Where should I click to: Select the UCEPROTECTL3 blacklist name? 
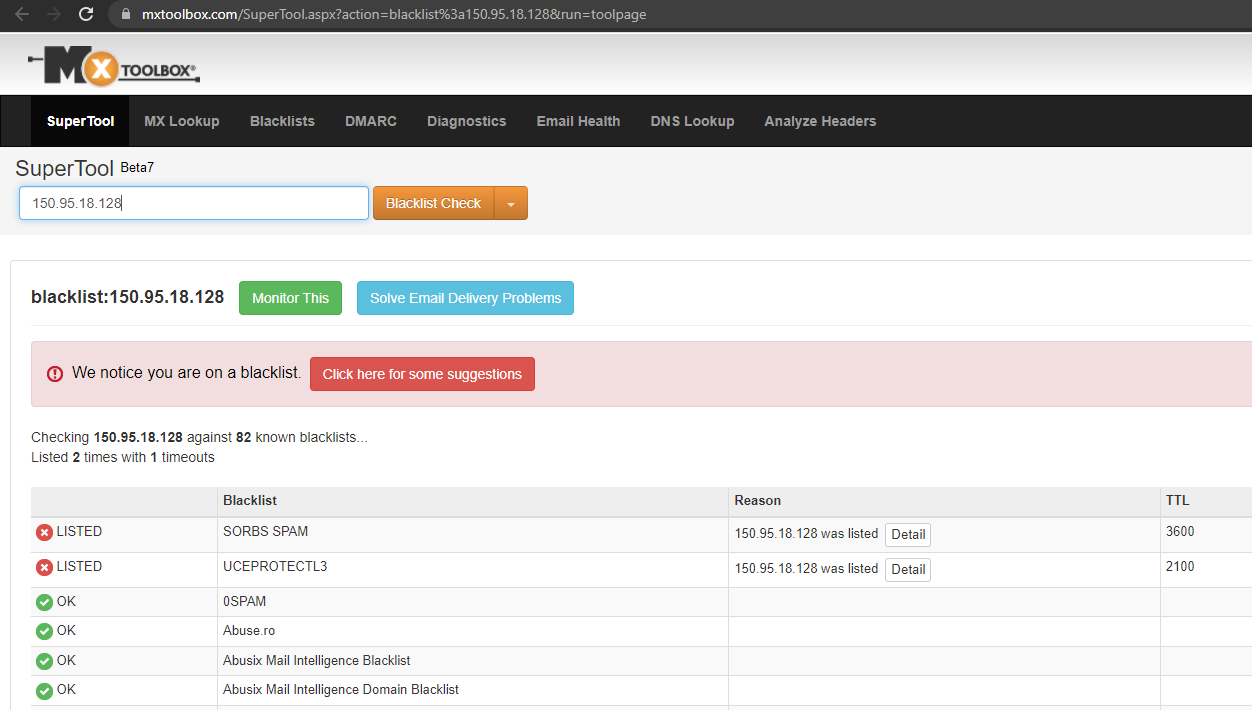point(275,566)
